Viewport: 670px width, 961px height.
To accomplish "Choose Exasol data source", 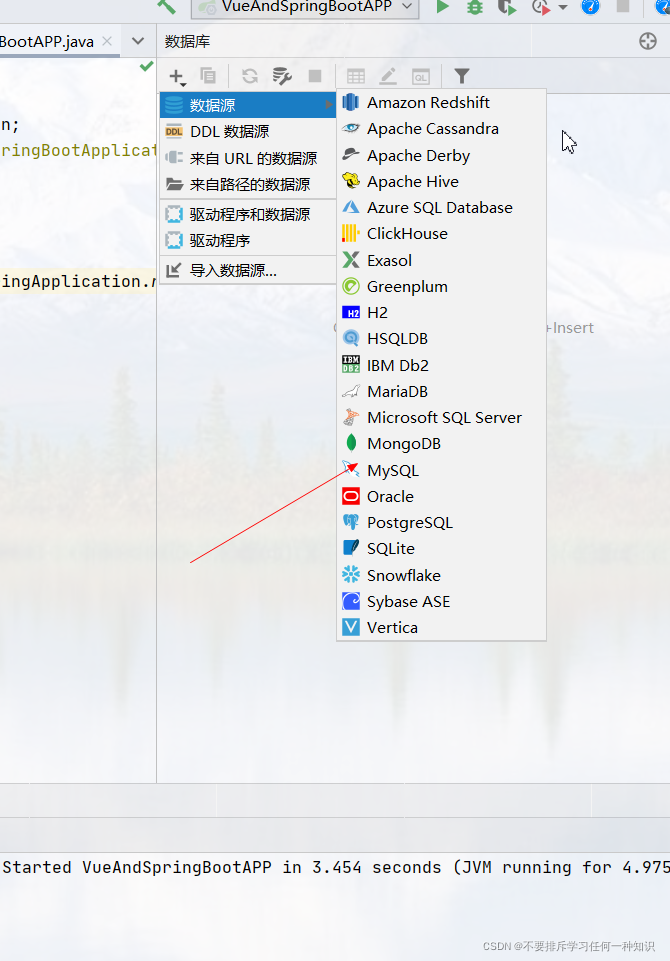I will (441, 260).
